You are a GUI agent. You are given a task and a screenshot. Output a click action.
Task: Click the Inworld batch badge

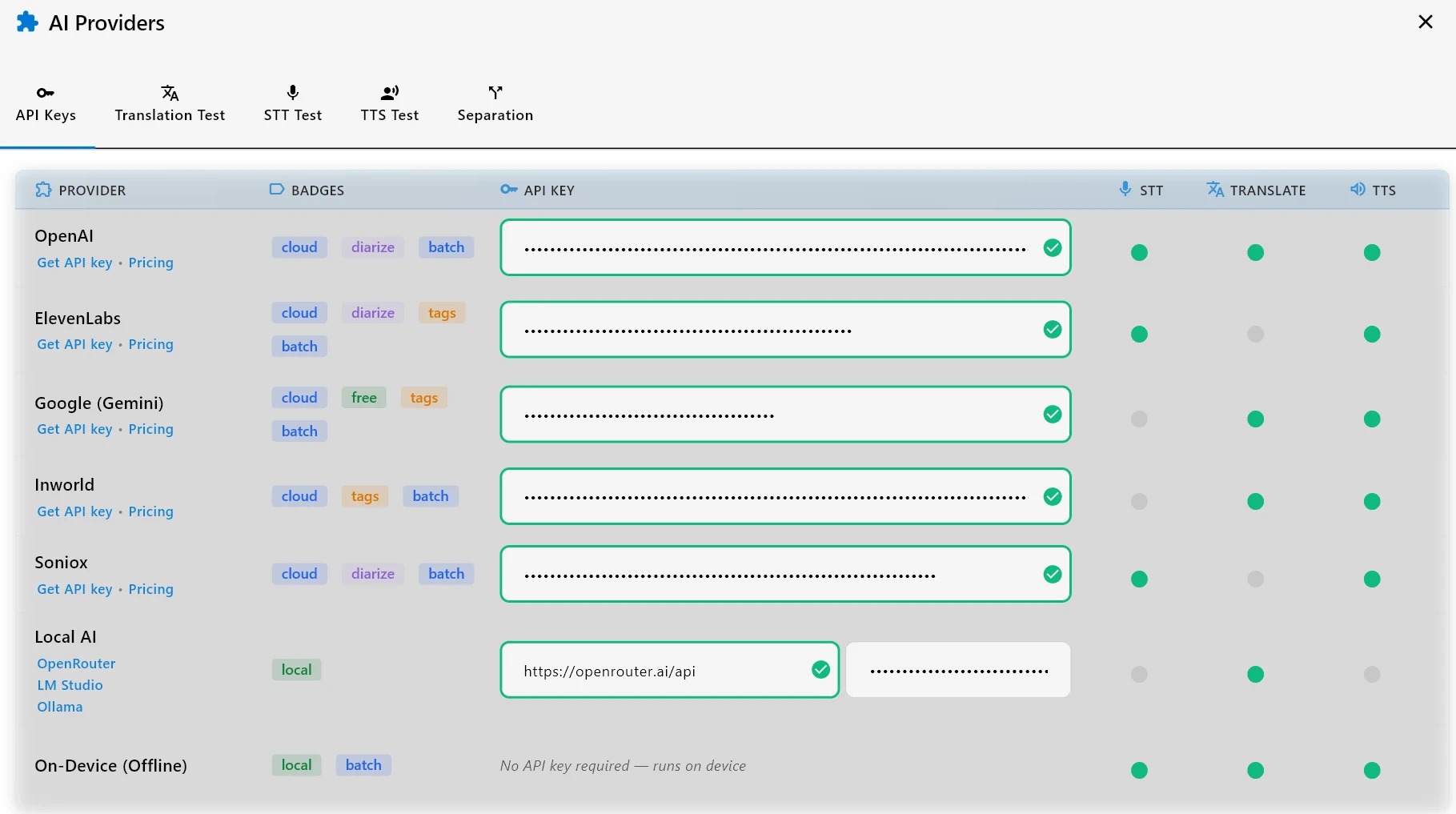431,496
